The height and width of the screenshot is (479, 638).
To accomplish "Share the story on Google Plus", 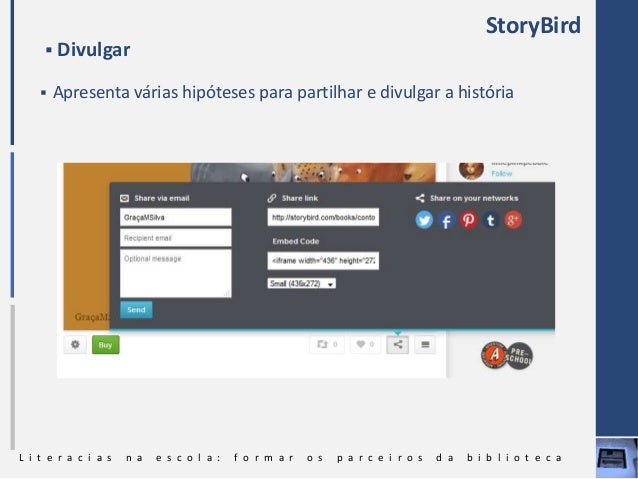I will (513, 220).
